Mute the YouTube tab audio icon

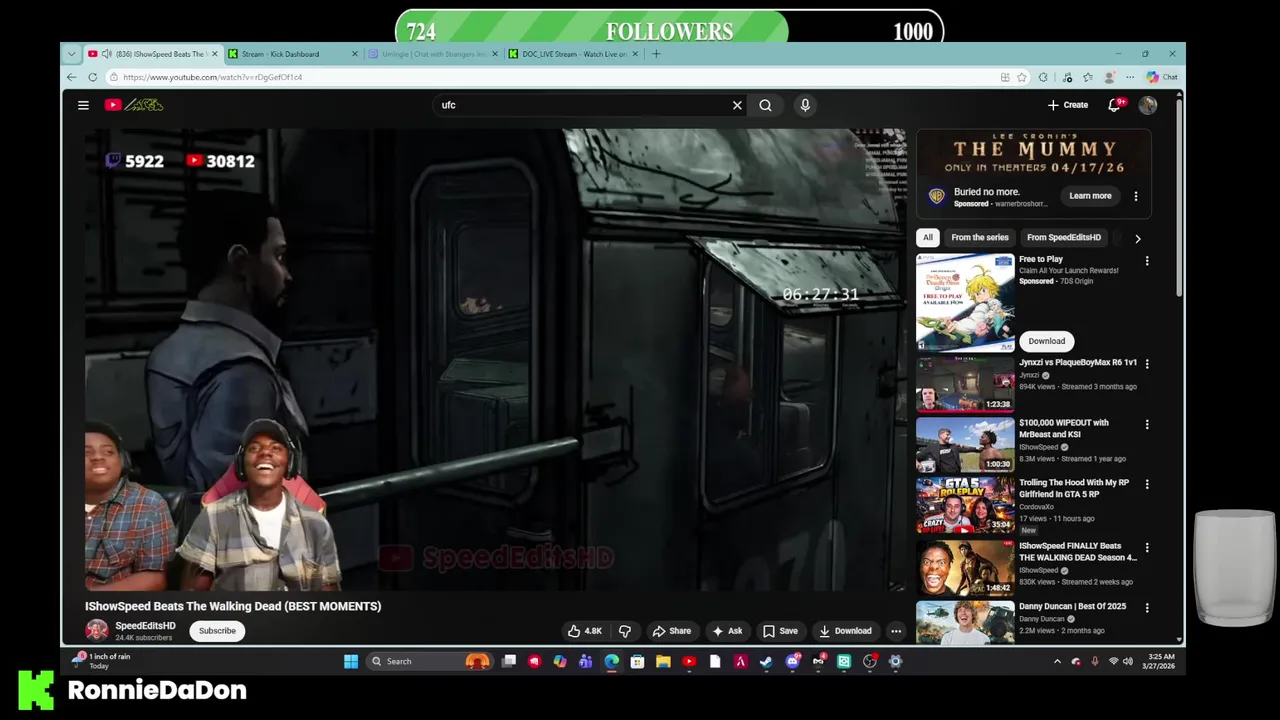pos(106,54)
